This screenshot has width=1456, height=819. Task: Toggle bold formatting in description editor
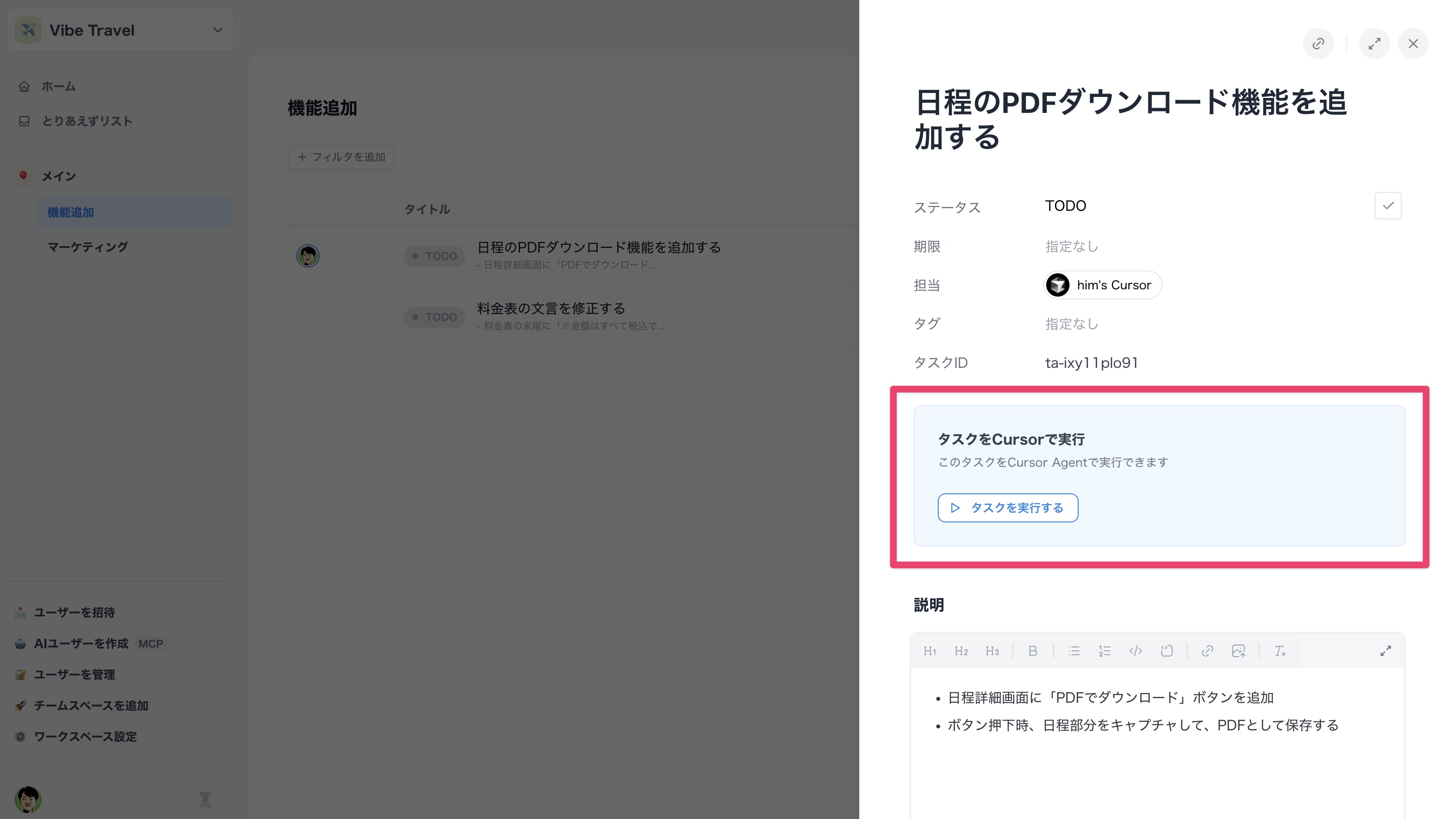[x=1033, y=651]
